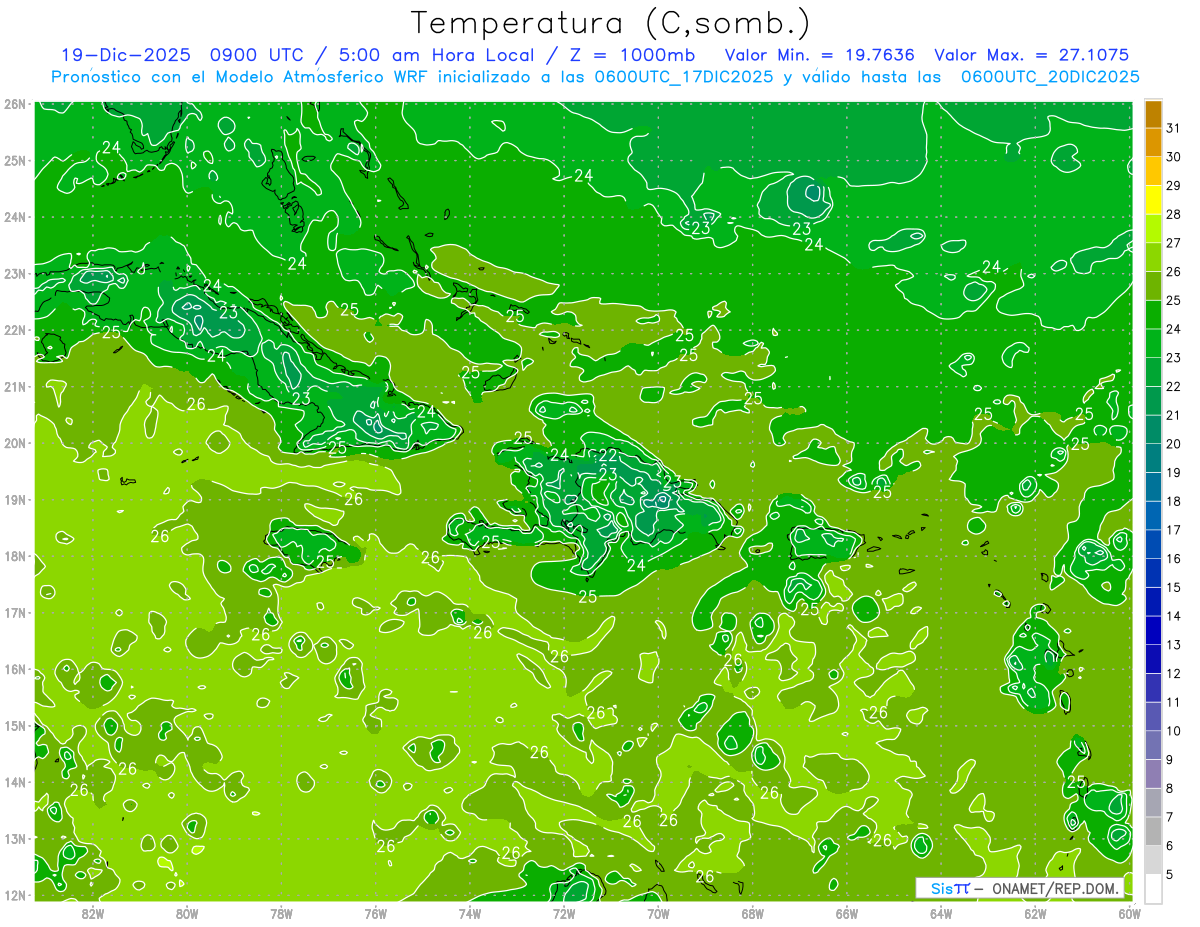Click the '68W' longitude axis label
Viewport: 1200px width, 927px height.
[x=752, y=913]
